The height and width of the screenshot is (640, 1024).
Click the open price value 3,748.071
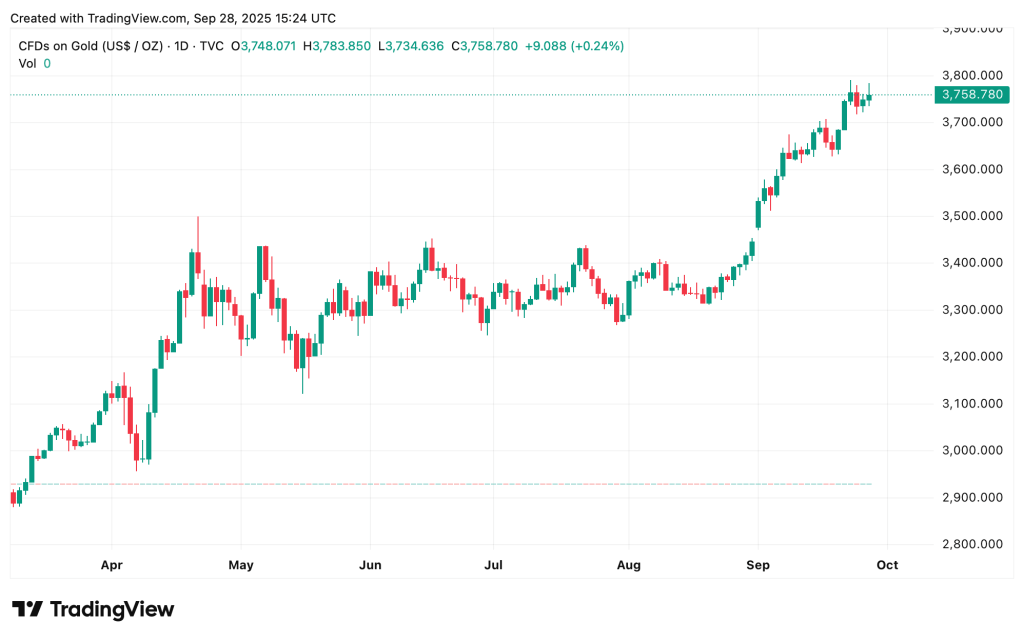269,46
